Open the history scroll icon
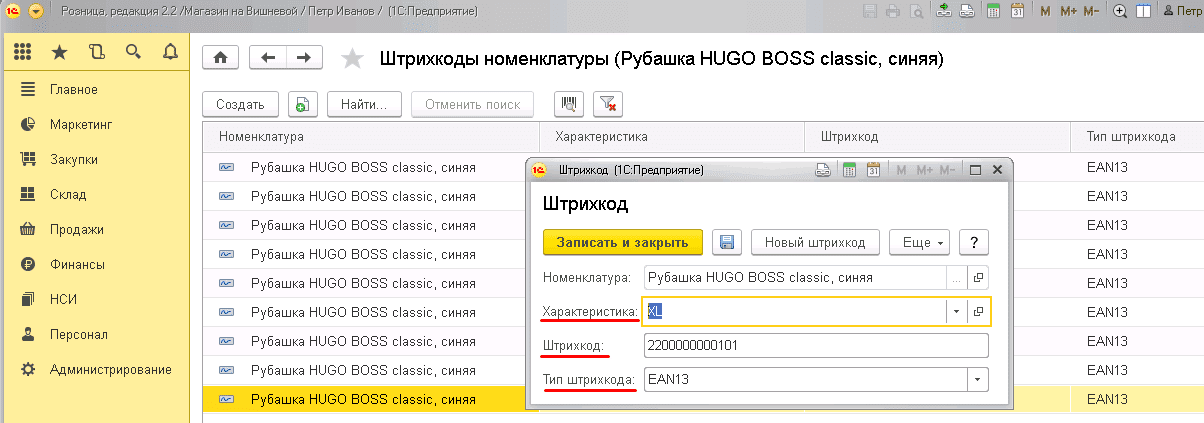This screenshot has width=1204, height=423. click(96, 52)
